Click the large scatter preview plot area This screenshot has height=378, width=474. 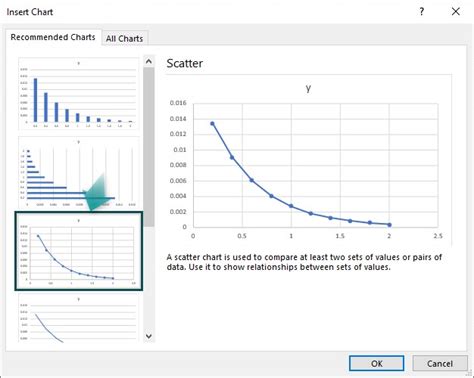point(315,165)
